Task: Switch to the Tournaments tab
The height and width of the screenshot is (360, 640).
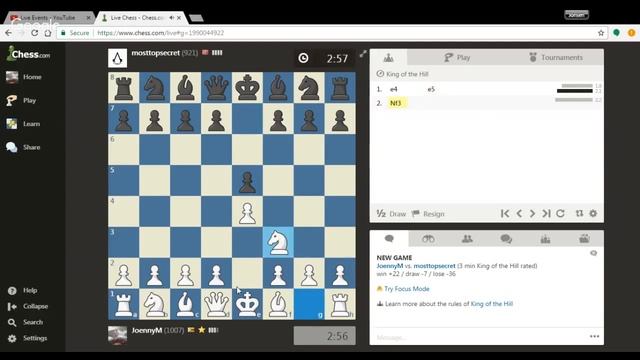Action: coord(556,58)
